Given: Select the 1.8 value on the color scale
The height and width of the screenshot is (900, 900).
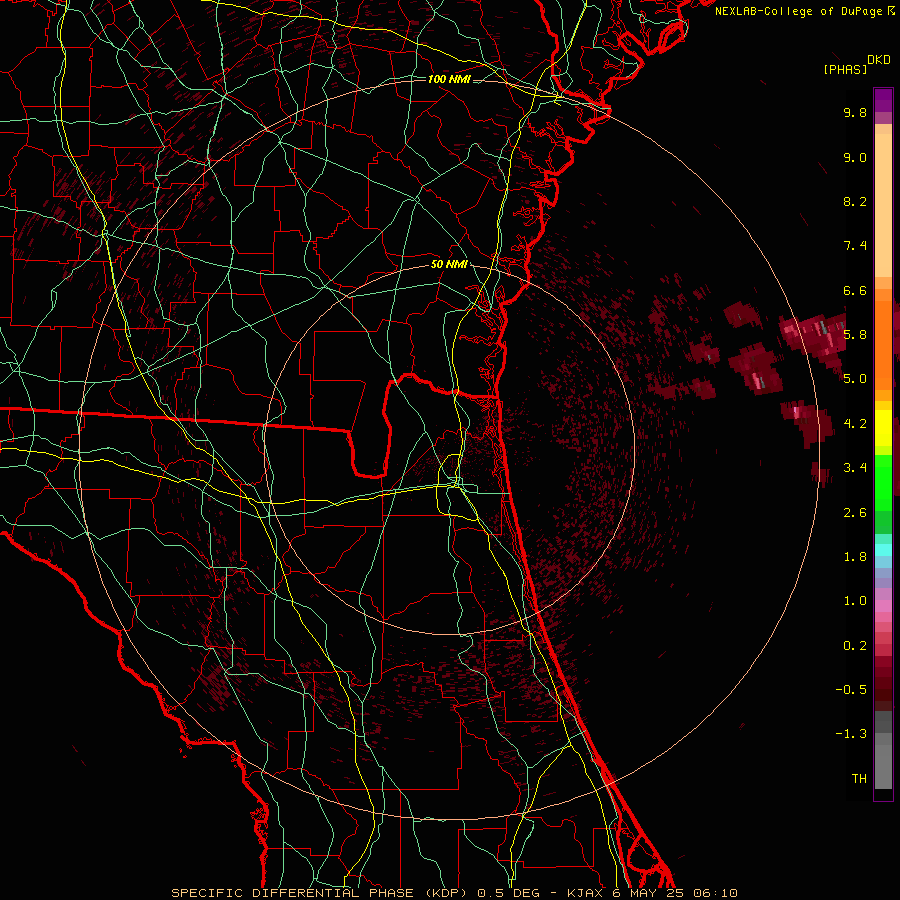Looking at the screenshot, I should pyautogui.click(x=855, y=557).
